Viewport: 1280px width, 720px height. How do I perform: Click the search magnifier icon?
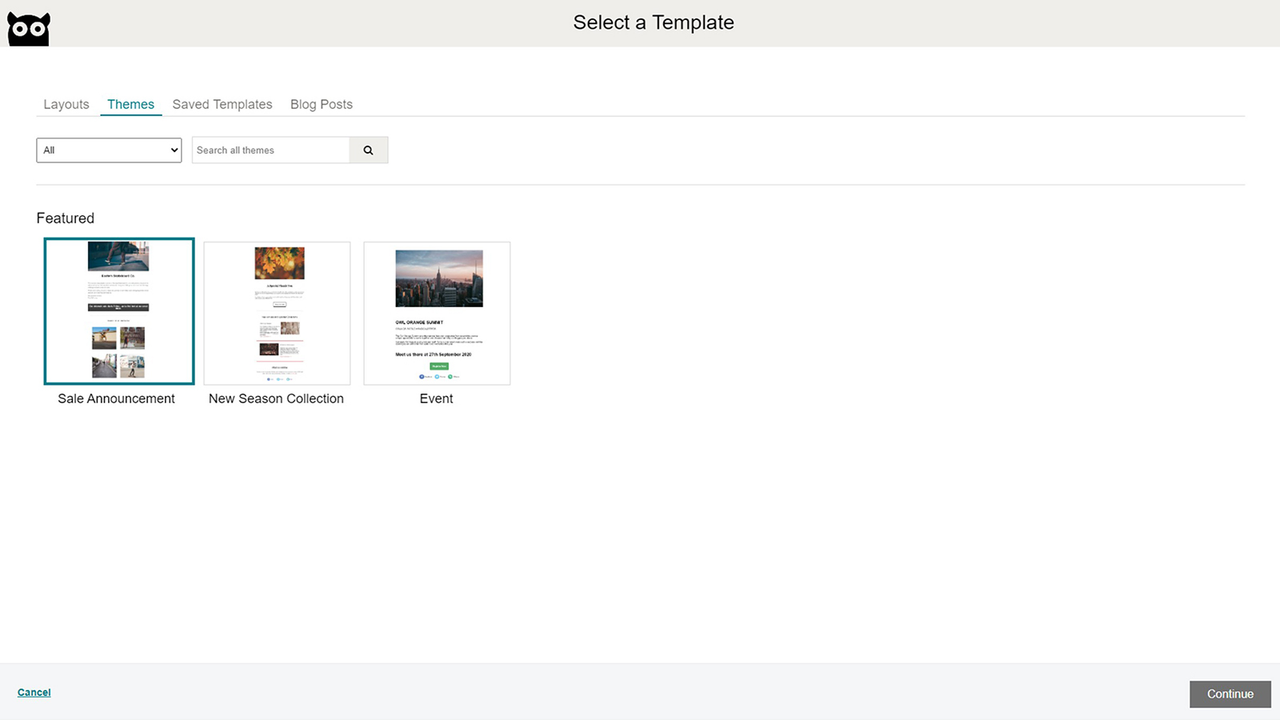[368, 149]
